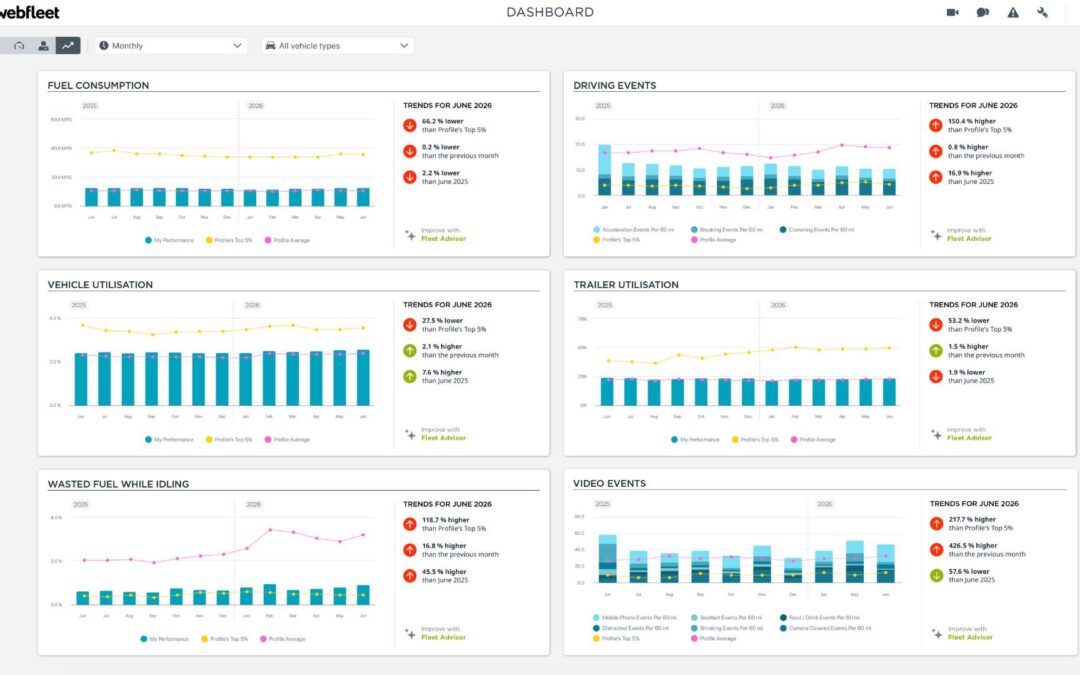Toggle My Performance legend in Fuel Consumption chart

(x=169, y=240)
